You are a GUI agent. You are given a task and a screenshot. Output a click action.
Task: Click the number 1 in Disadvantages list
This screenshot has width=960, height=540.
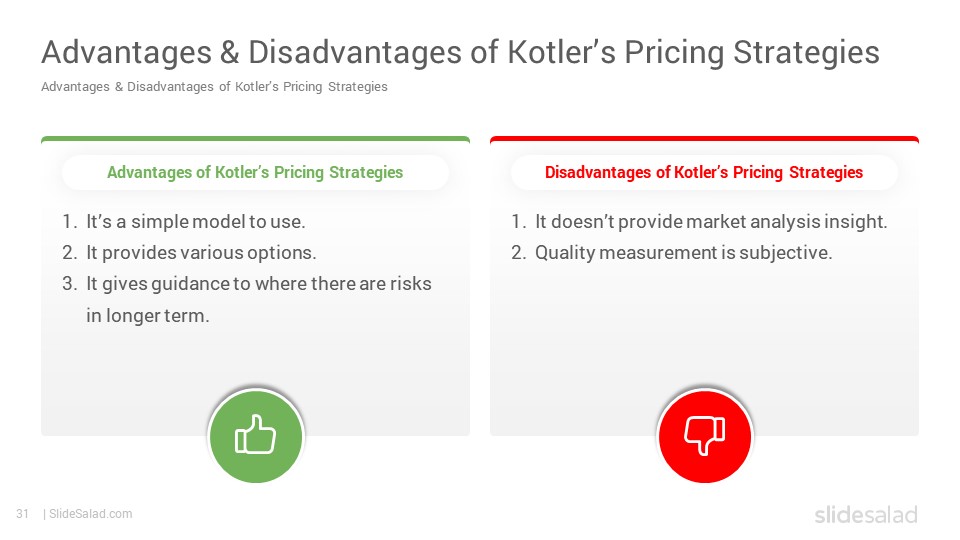518,222
